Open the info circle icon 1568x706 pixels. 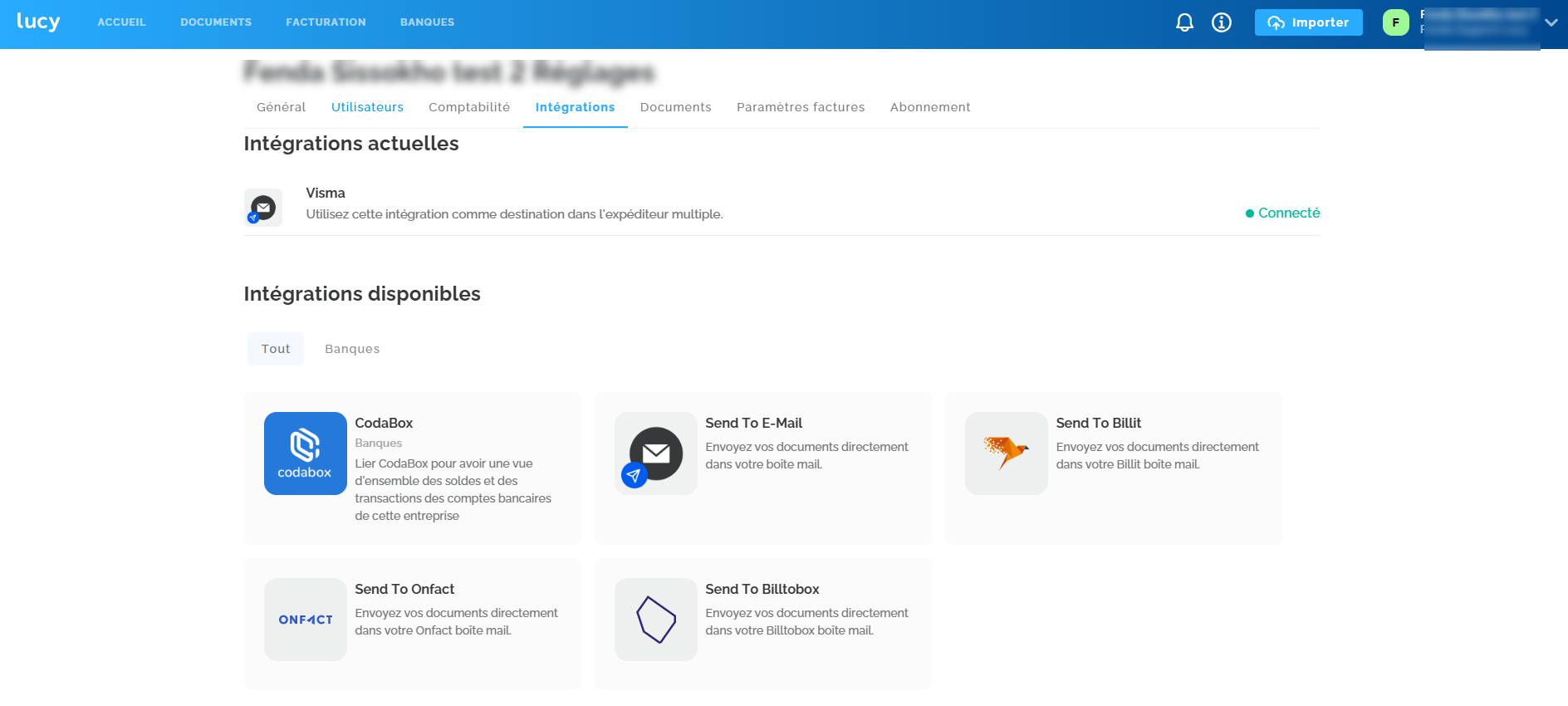point(1221,22)
